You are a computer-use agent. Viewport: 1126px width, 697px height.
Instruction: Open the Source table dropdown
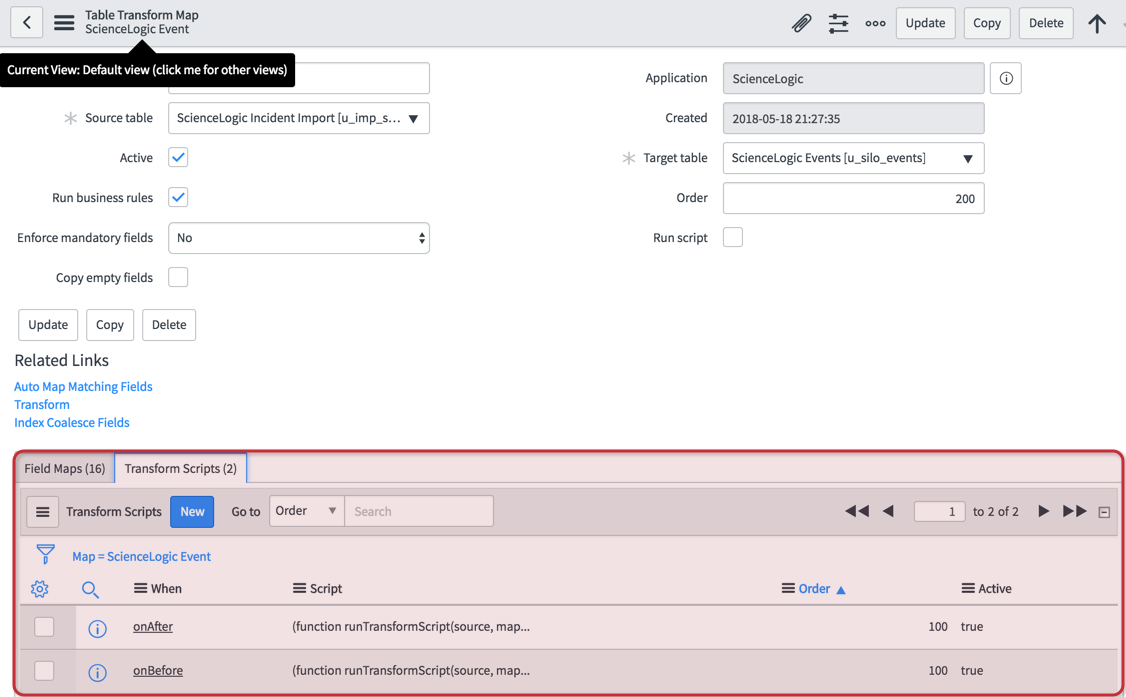click(x=298, y=118)
